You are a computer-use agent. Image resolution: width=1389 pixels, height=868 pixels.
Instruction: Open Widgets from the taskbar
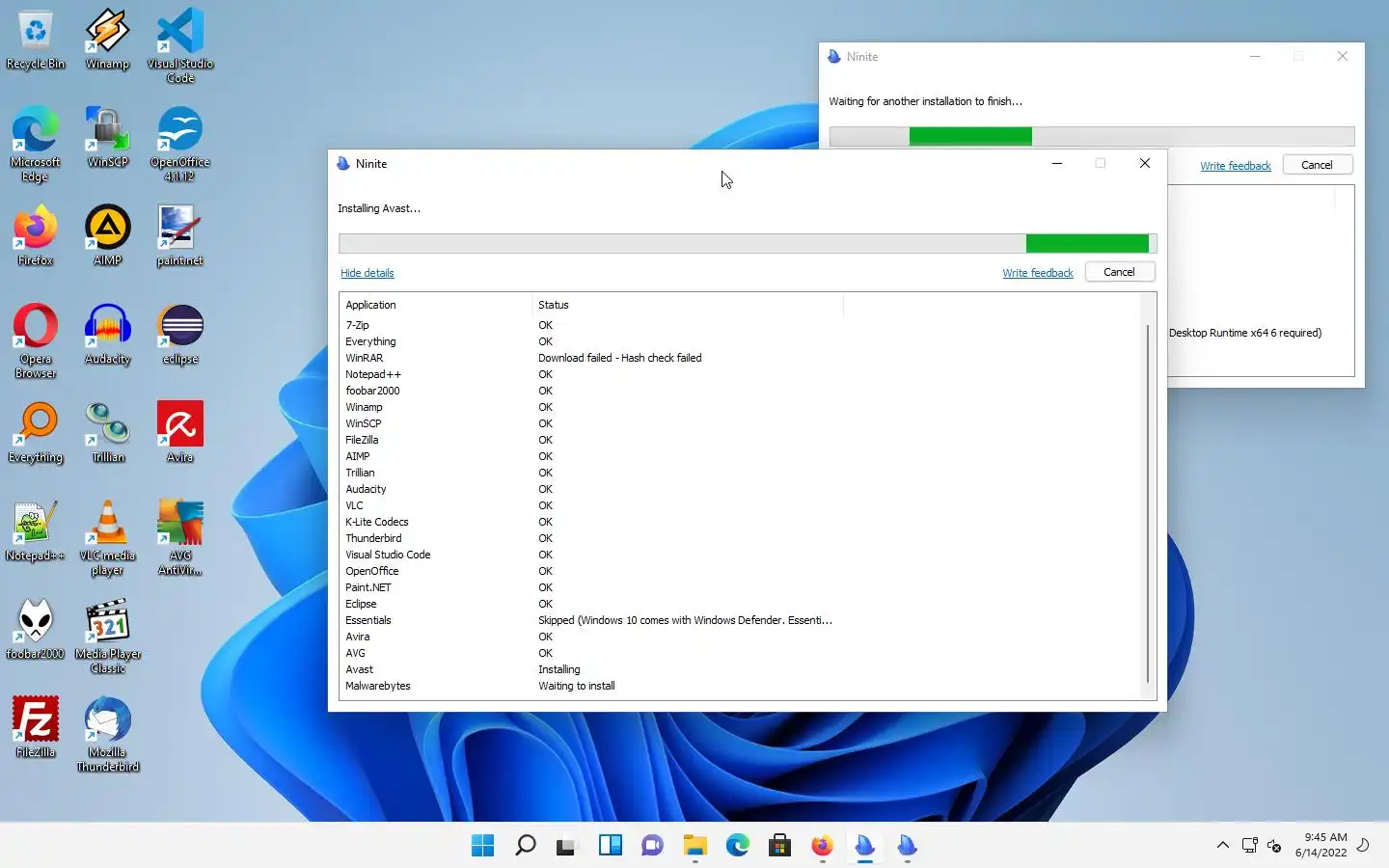click(x=610, y=846)
